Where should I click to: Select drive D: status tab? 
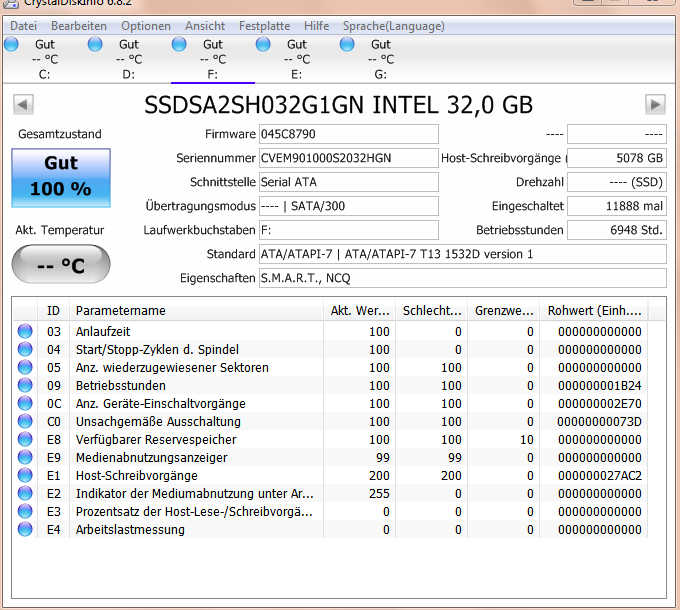coord(128,59)
